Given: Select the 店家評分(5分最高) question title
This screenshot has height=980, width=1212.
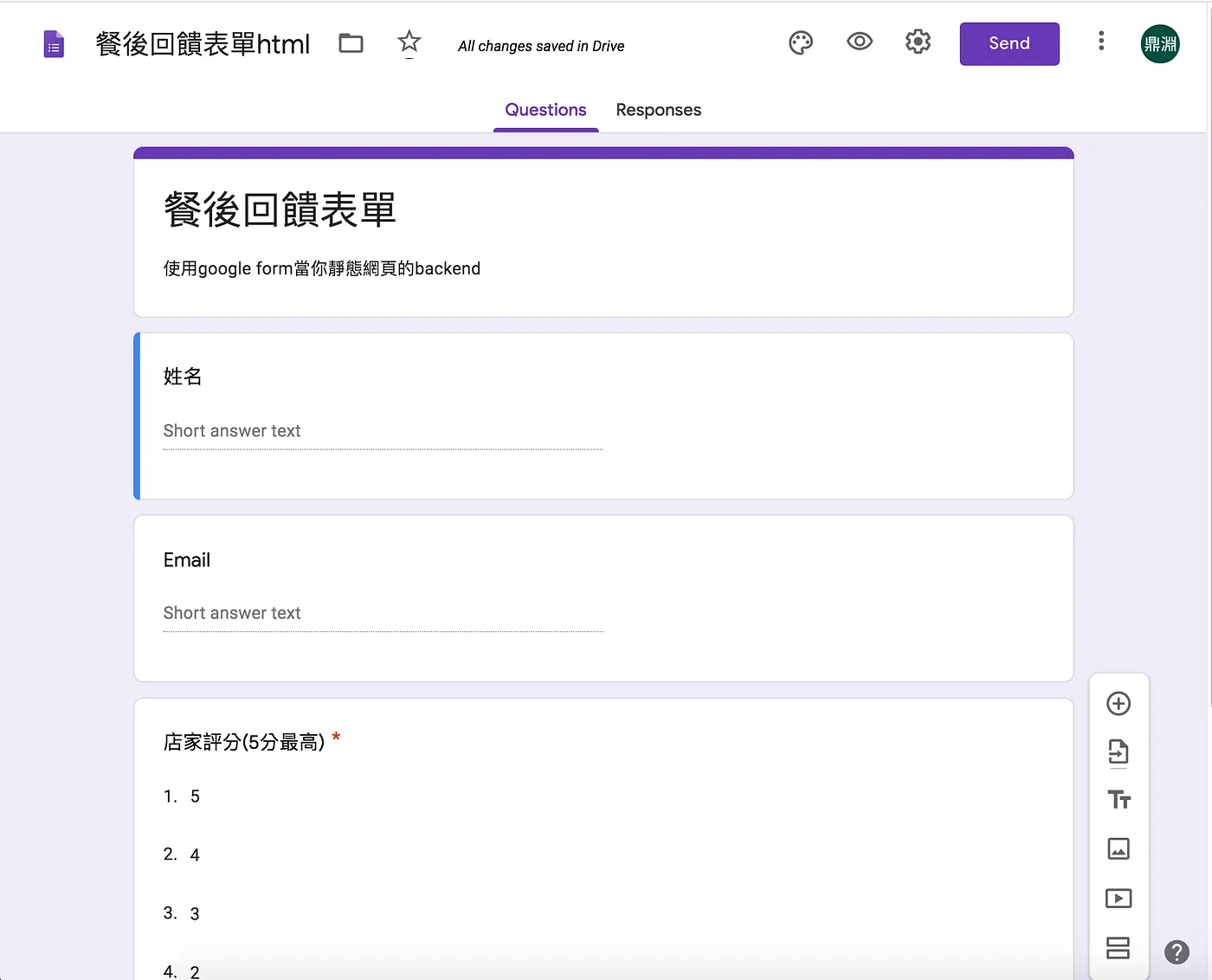Looking at the screenshot, I should (244, 742).
